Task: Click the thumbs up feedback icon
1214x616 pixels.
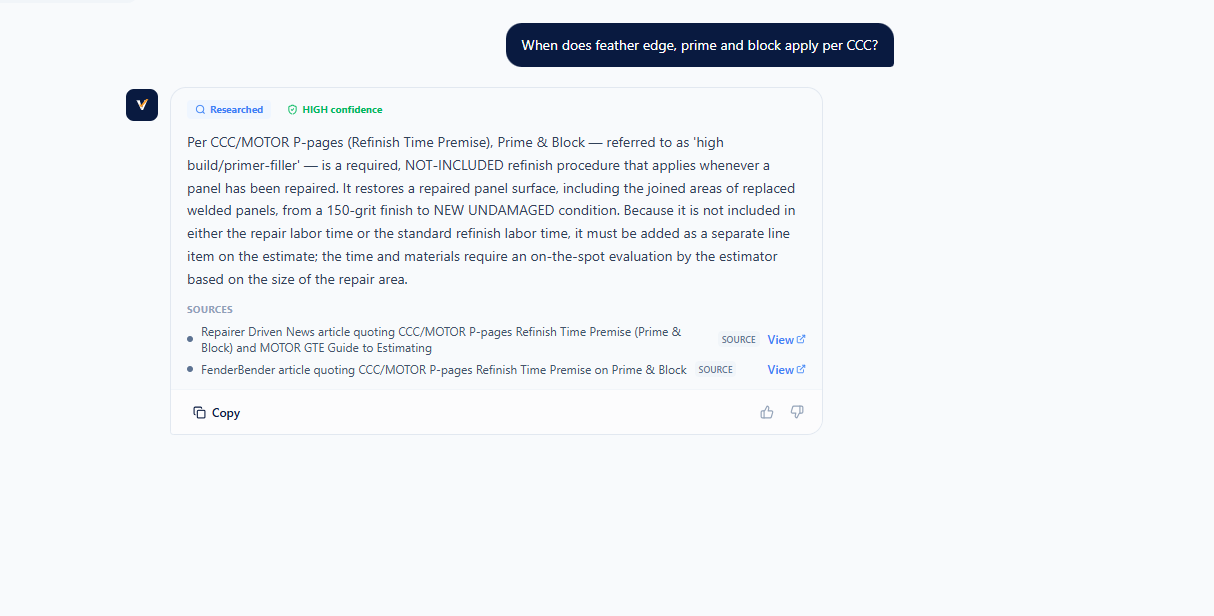Action: 767,412
